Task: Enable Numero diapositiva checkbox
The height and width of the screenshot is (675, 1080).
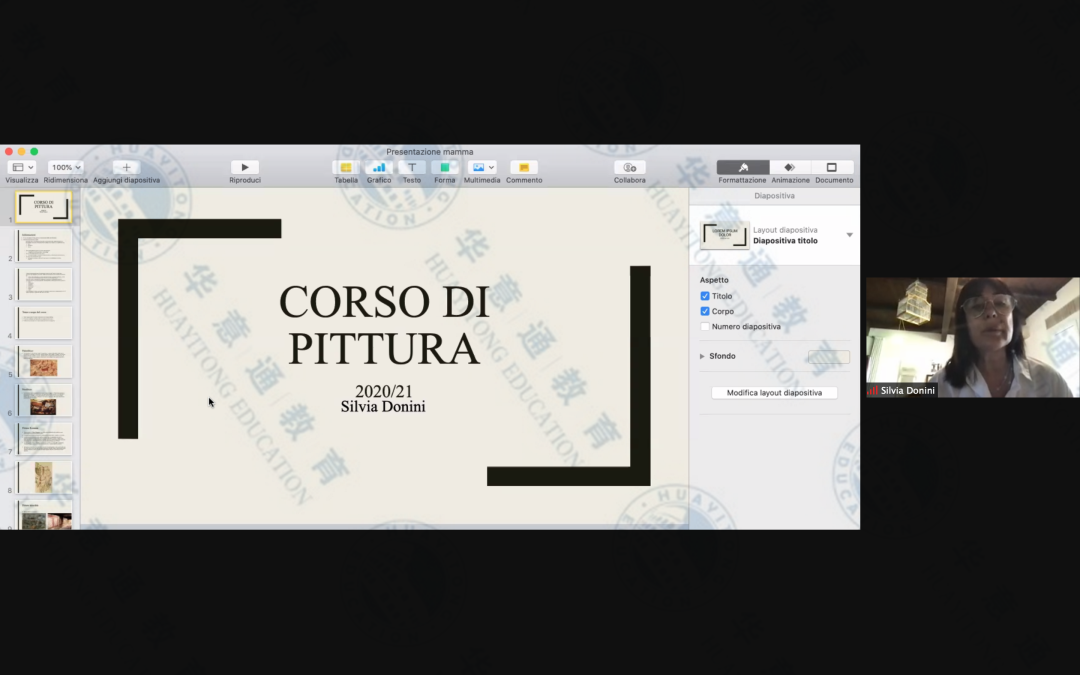Action: click(705, 326)
